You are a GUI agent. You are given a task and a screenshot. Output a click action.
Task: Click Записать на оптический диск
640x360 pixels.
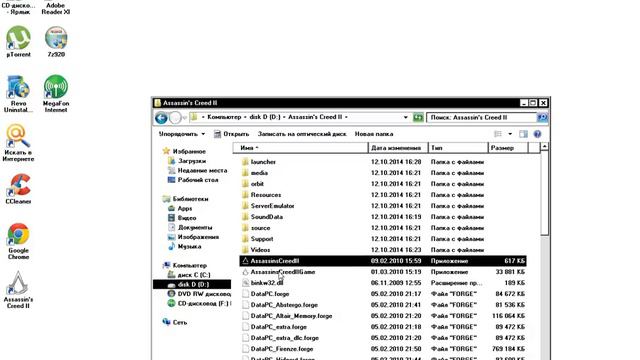pyautogui.click(x=302, y=134)
